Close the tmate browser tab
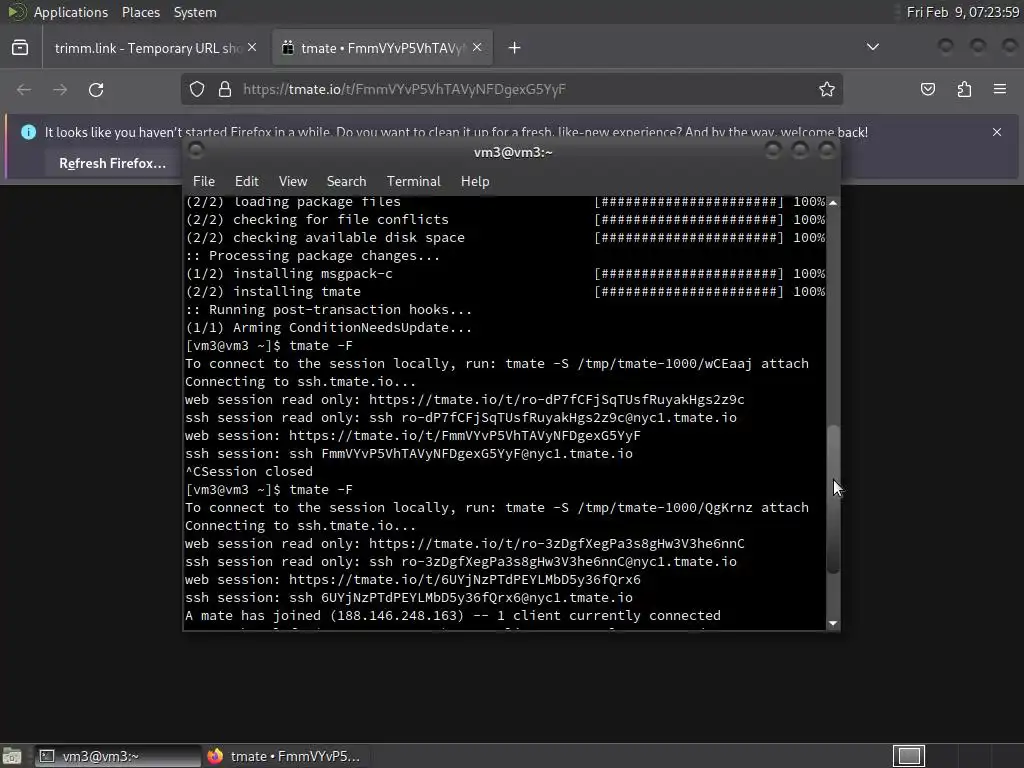The height and width of the screenshot is (768, 1024). (477, 48)
